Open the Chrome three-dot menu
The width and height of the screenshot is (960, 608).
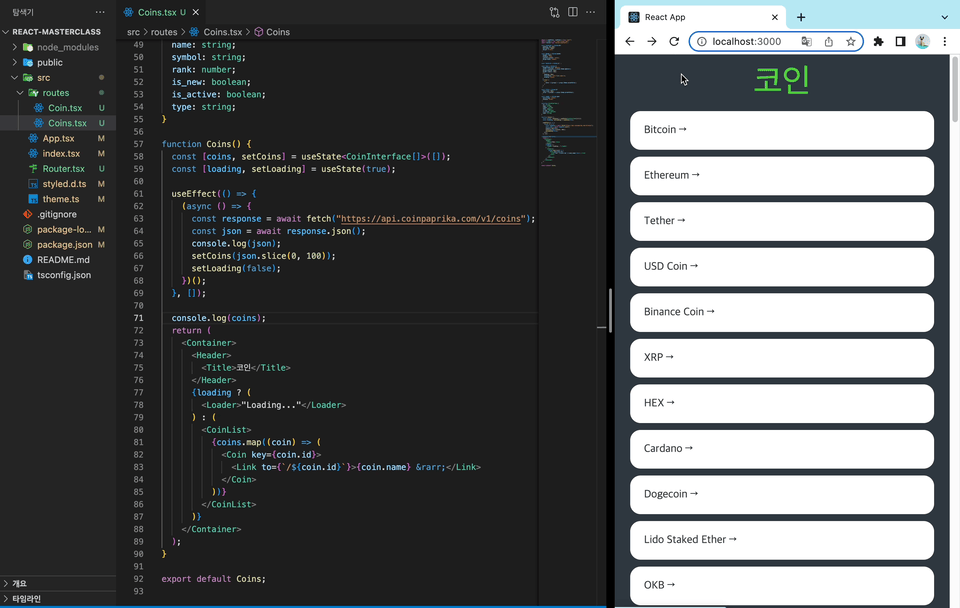click(x=945, y=42)
